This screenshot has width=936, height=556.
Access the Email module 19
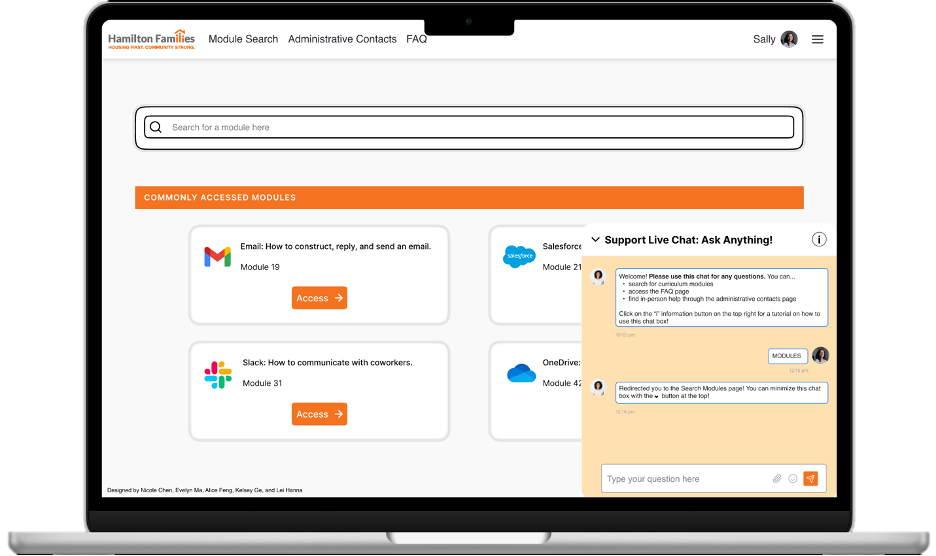319,298
